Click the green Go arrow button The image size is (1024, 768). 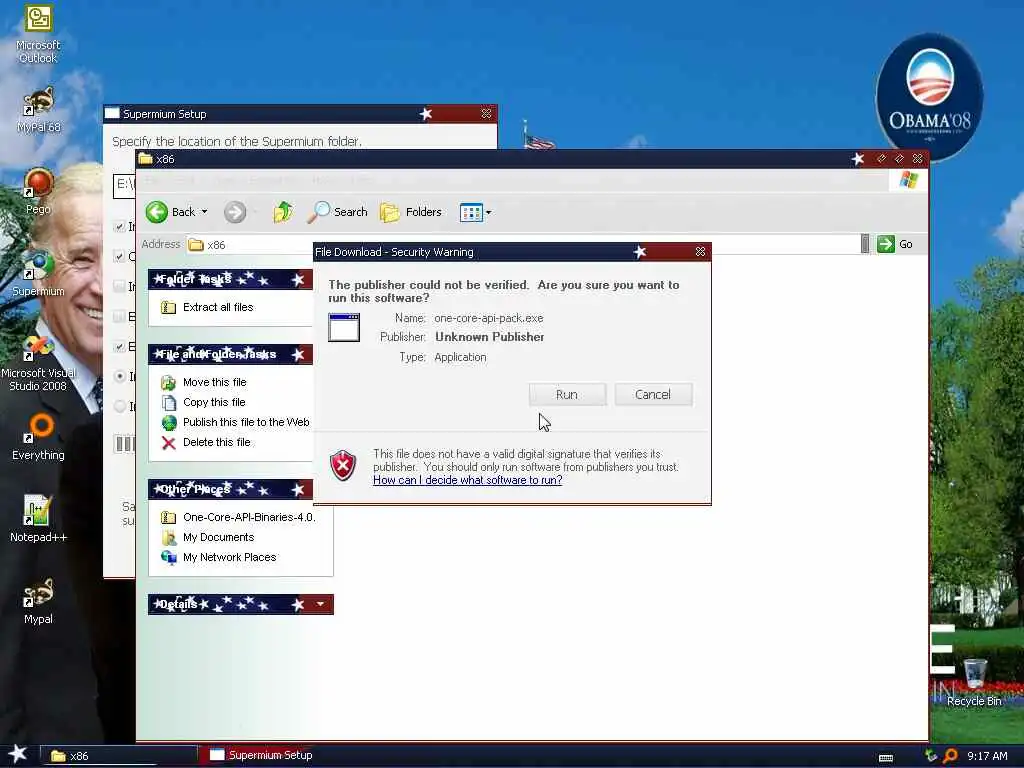886,244
